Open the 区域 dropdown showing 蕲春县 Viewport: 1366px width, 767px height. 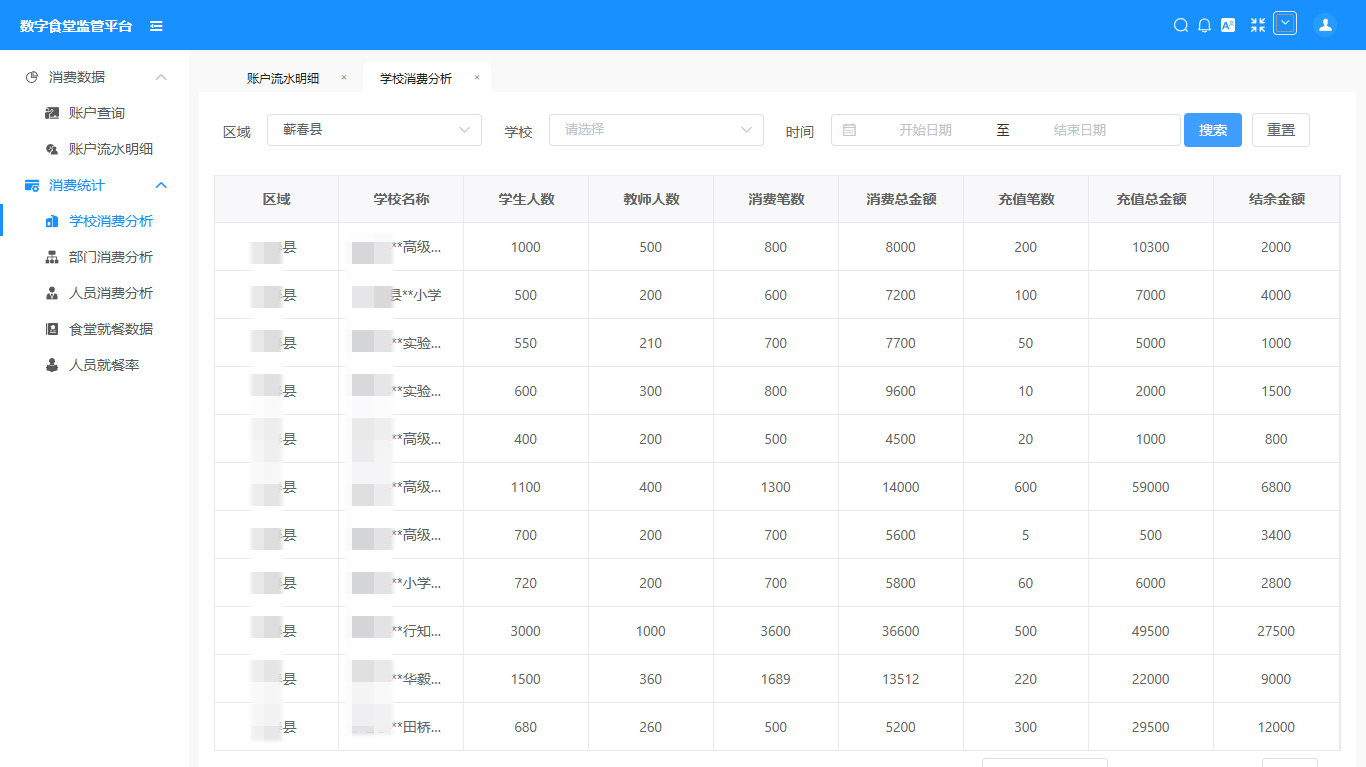point(374,129)
